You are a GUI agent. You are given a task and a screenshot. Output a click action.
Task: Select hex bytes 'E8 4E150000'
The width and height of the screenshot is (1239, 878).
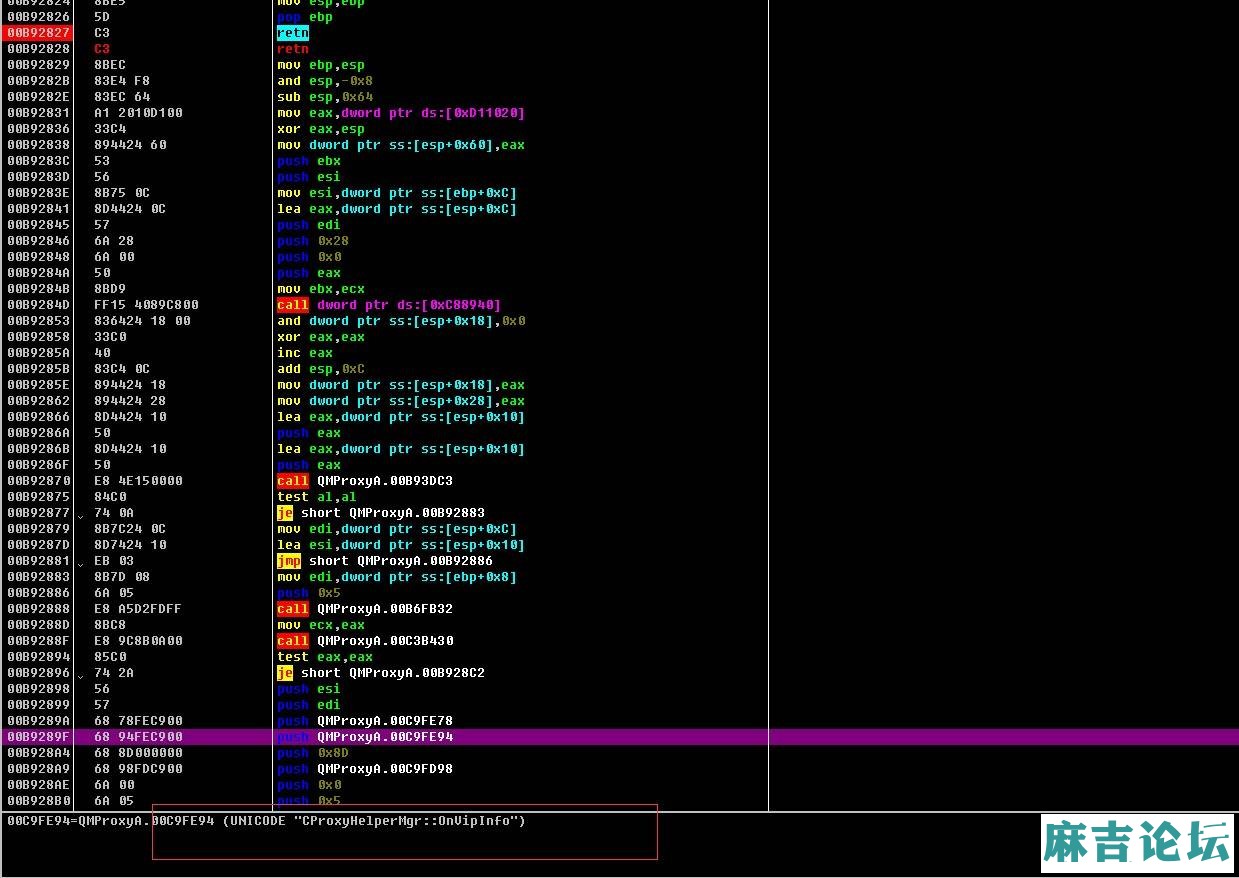(x=138, y=481)
